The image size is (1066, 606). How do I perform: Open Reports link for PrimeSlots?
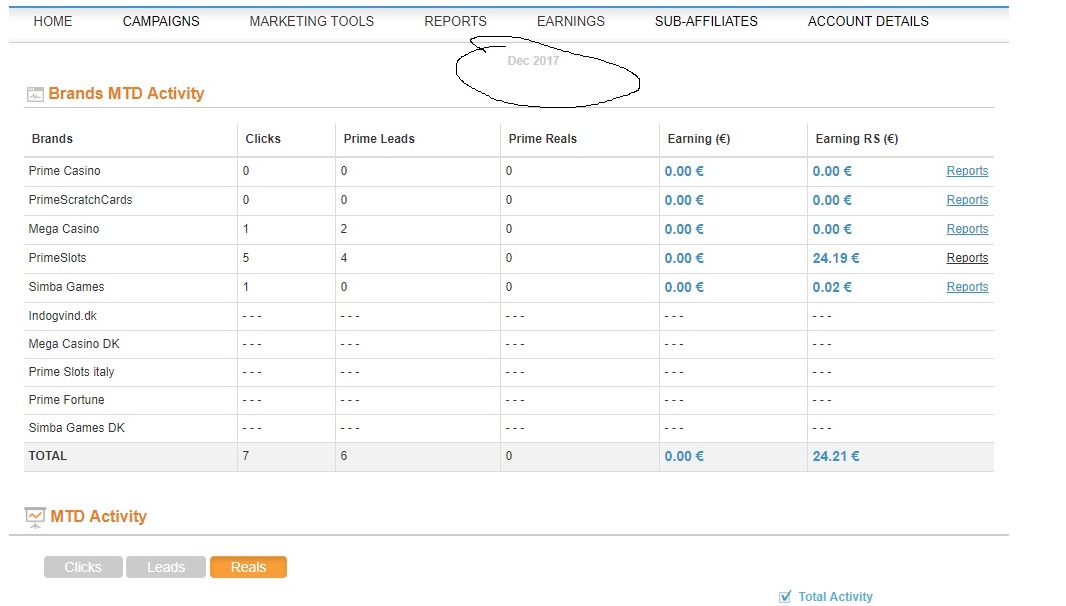point(967,258)
